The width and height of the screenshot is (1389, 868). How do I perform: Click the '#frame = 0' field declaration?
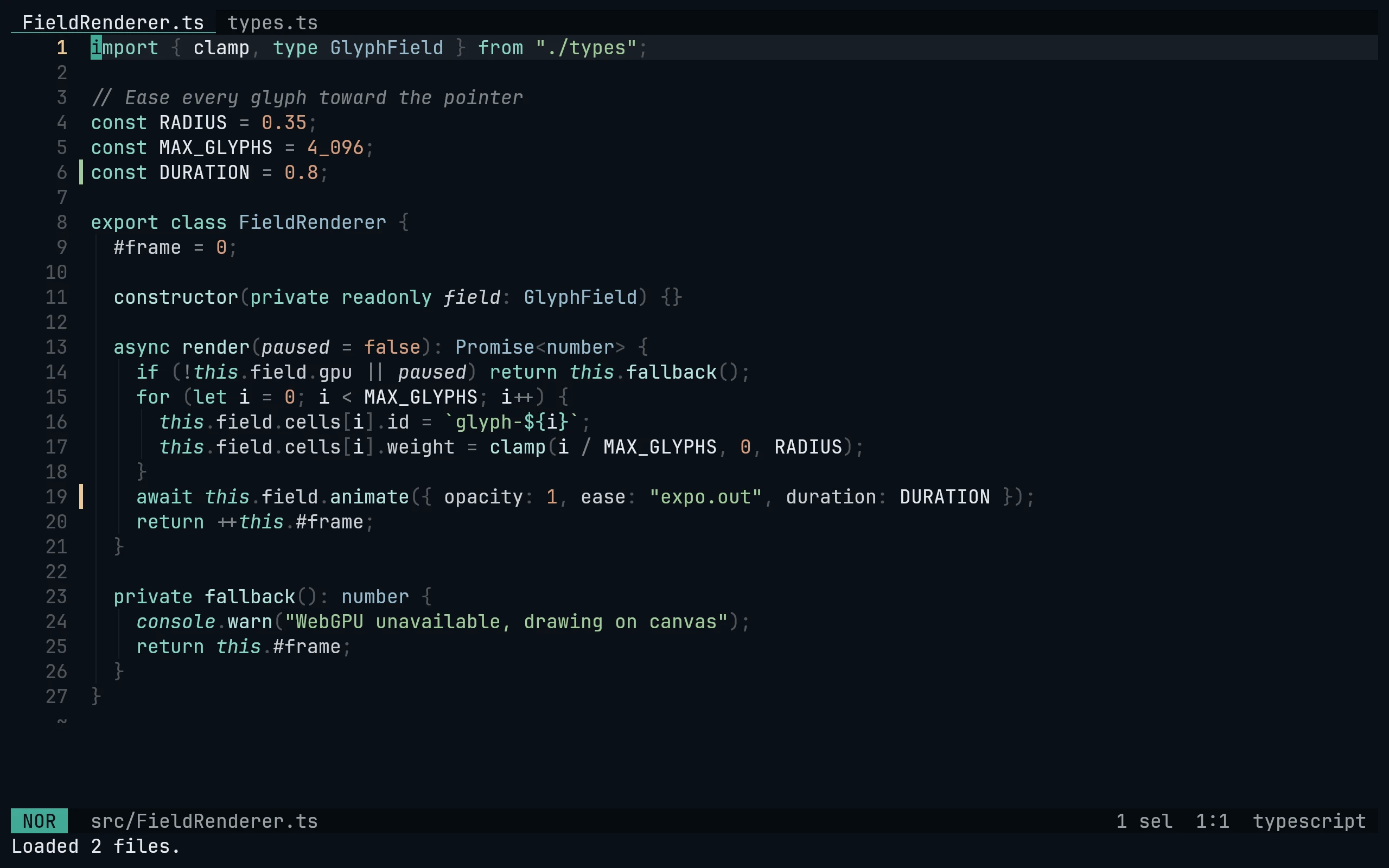coord(170,247)
